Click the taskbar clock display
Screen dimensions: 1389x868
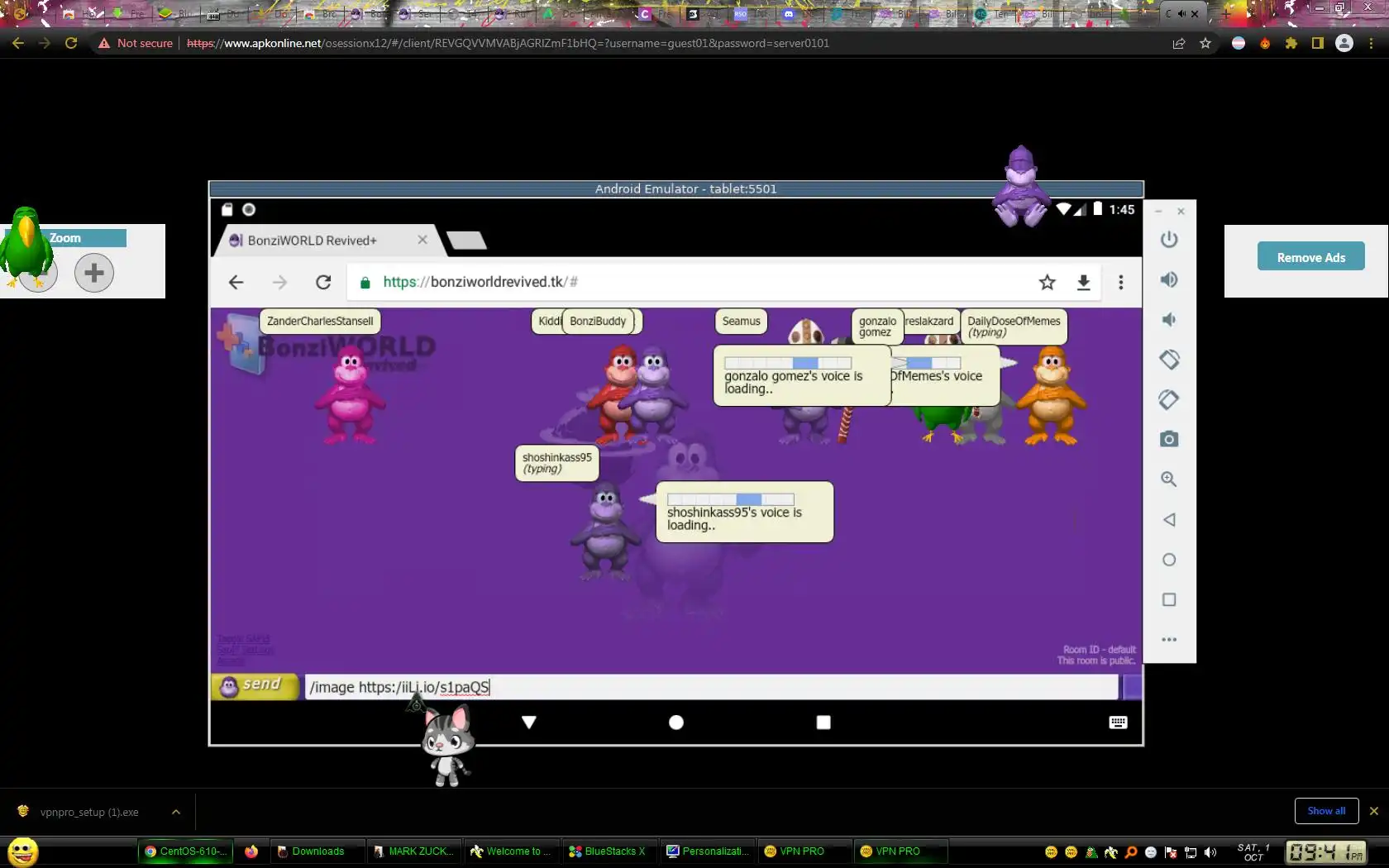point(1325,851)
